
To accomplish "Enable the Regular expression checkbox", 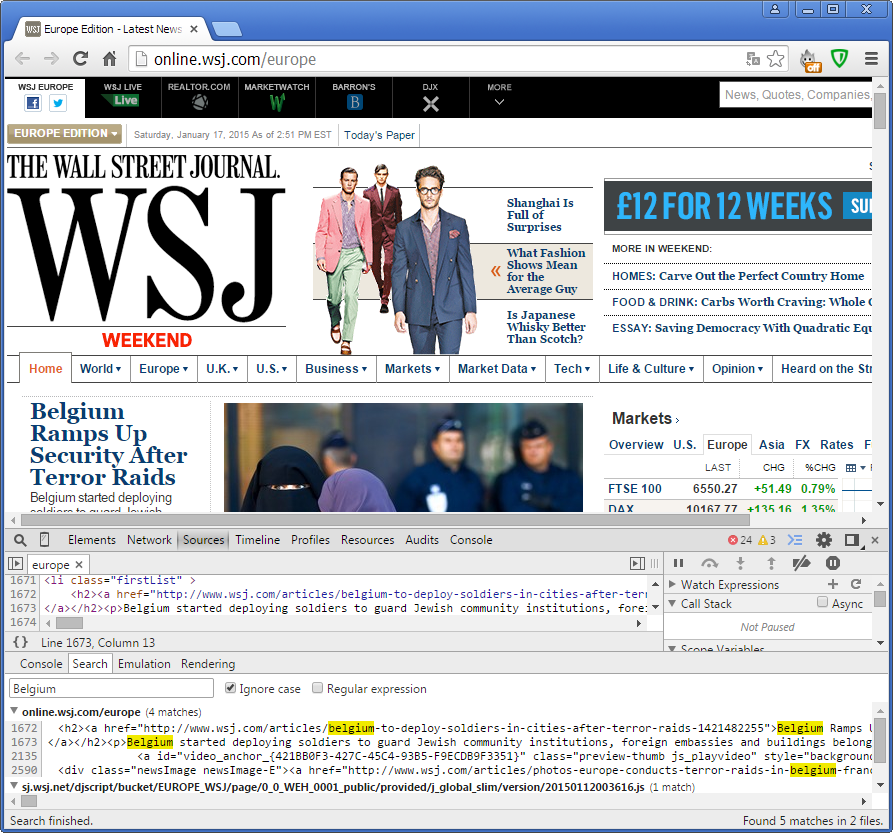I will (x=317, y=688).
